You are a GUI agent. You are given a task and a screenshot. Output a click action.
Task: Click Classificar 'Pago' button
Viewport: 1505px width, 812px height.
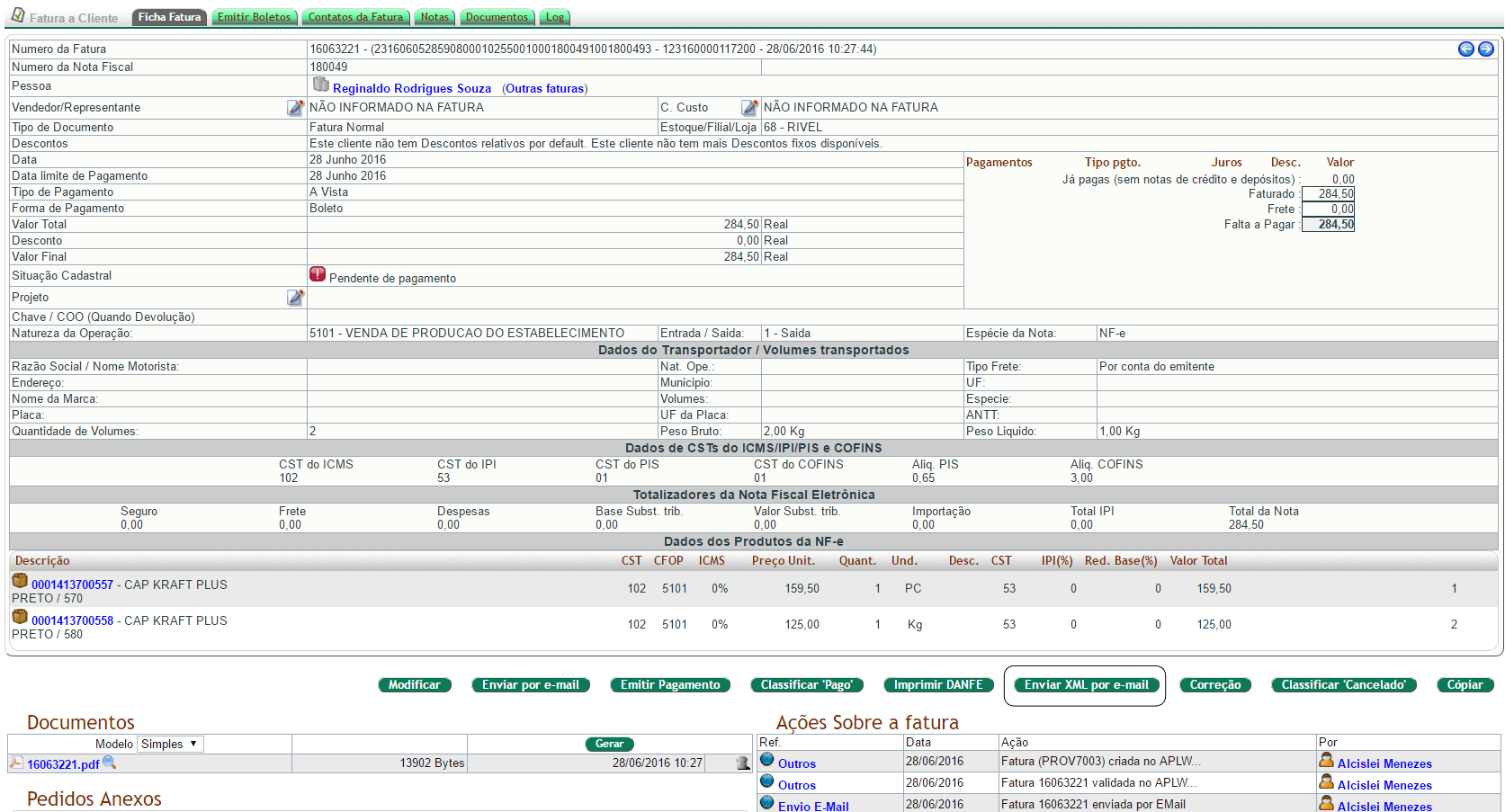[x=807, y=685]
